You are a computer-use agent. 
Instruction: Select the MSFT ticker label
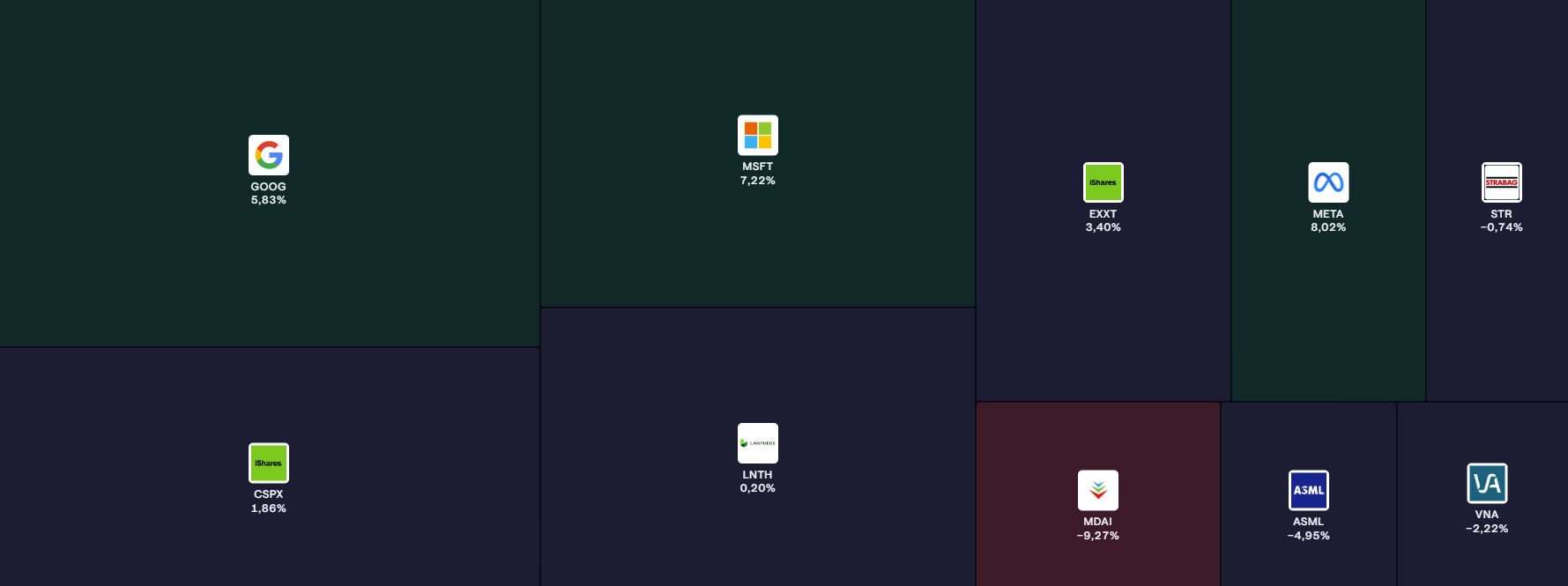[758, 167]
